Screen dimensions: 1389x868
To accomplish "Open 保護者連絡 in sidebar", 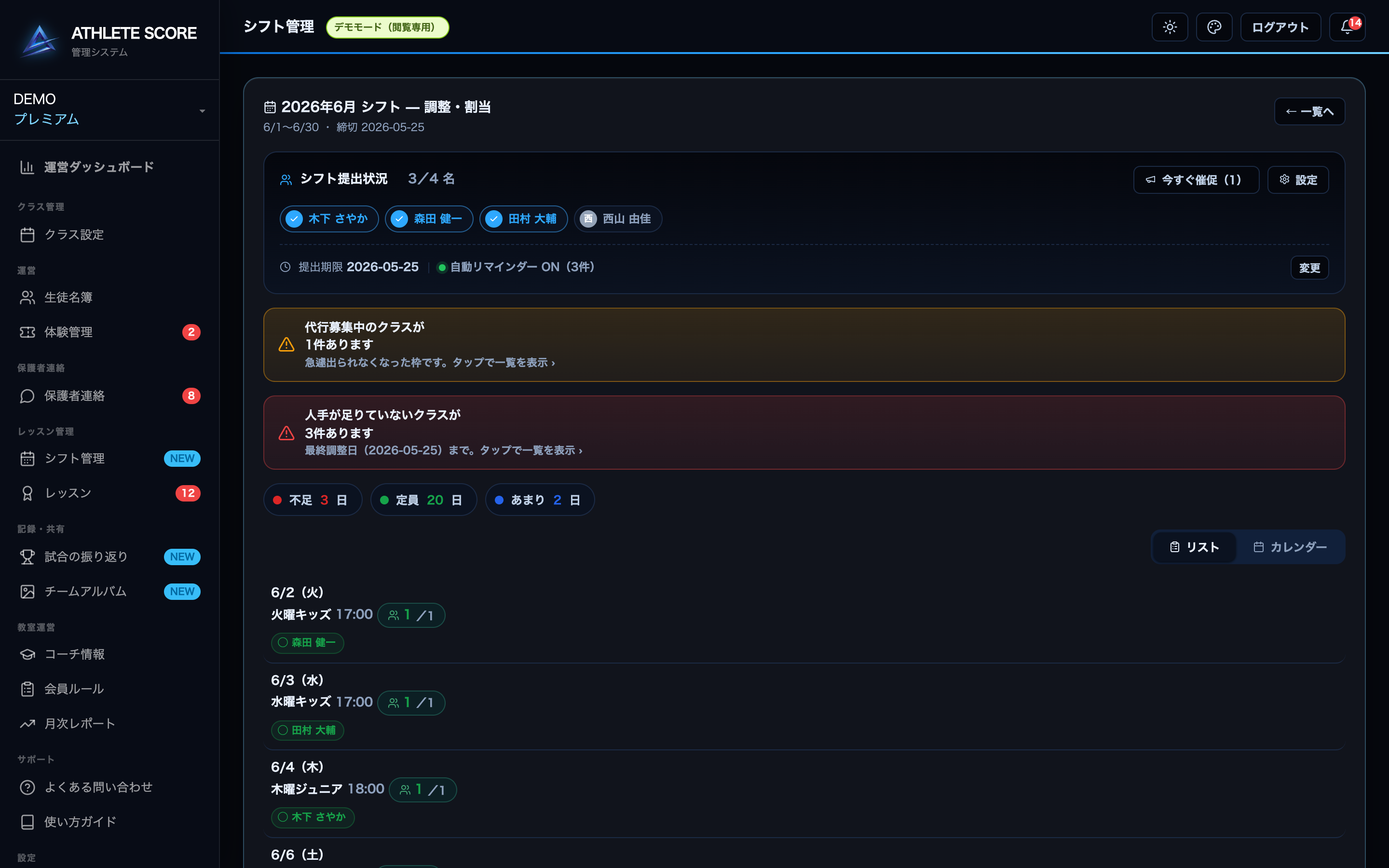I will tap(109, 396).
